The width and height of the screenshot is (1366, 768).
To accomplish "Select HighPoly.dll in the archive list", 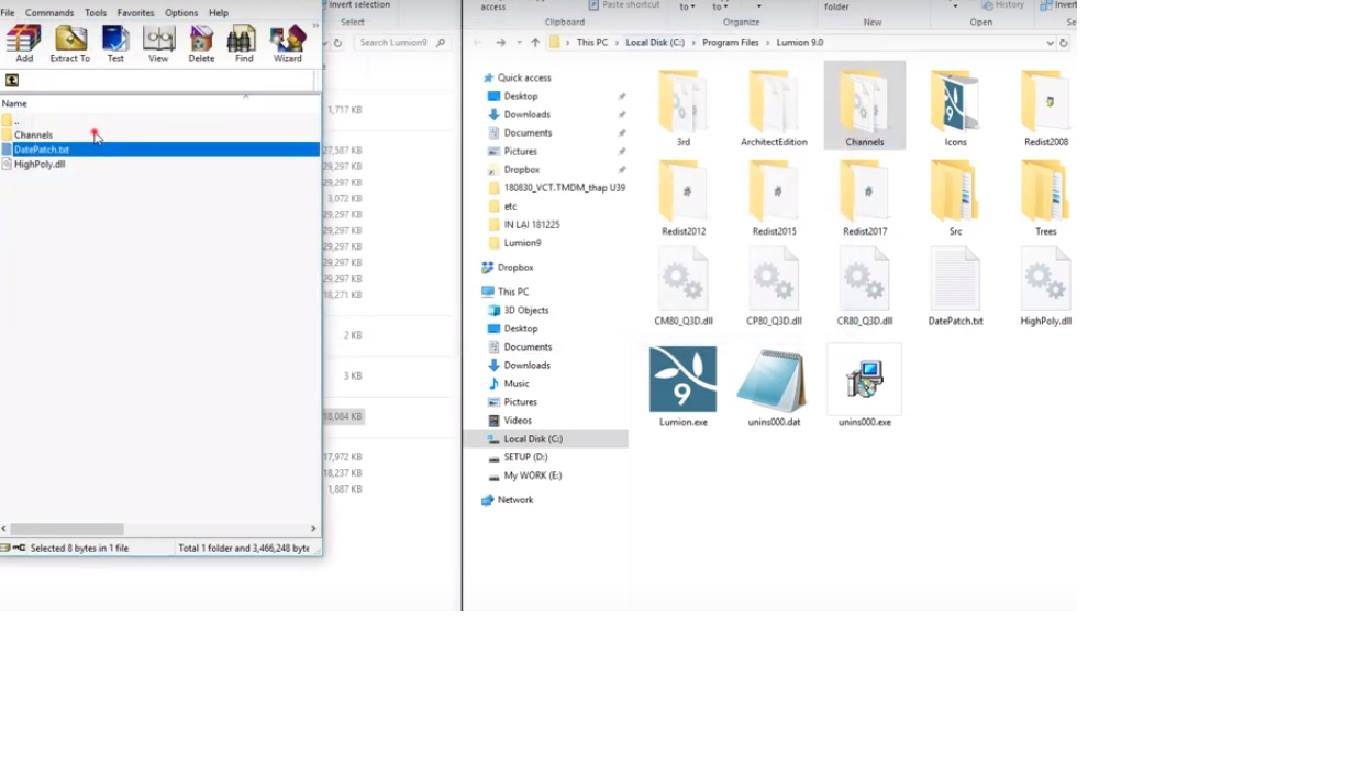I will click(40, 164).
